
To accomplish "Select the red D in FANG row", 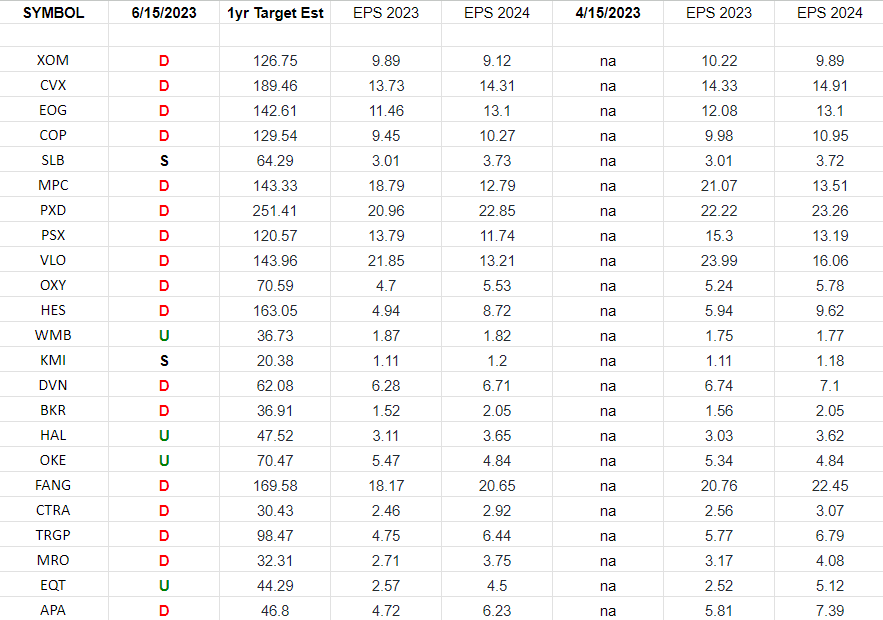I will point(164,485).
